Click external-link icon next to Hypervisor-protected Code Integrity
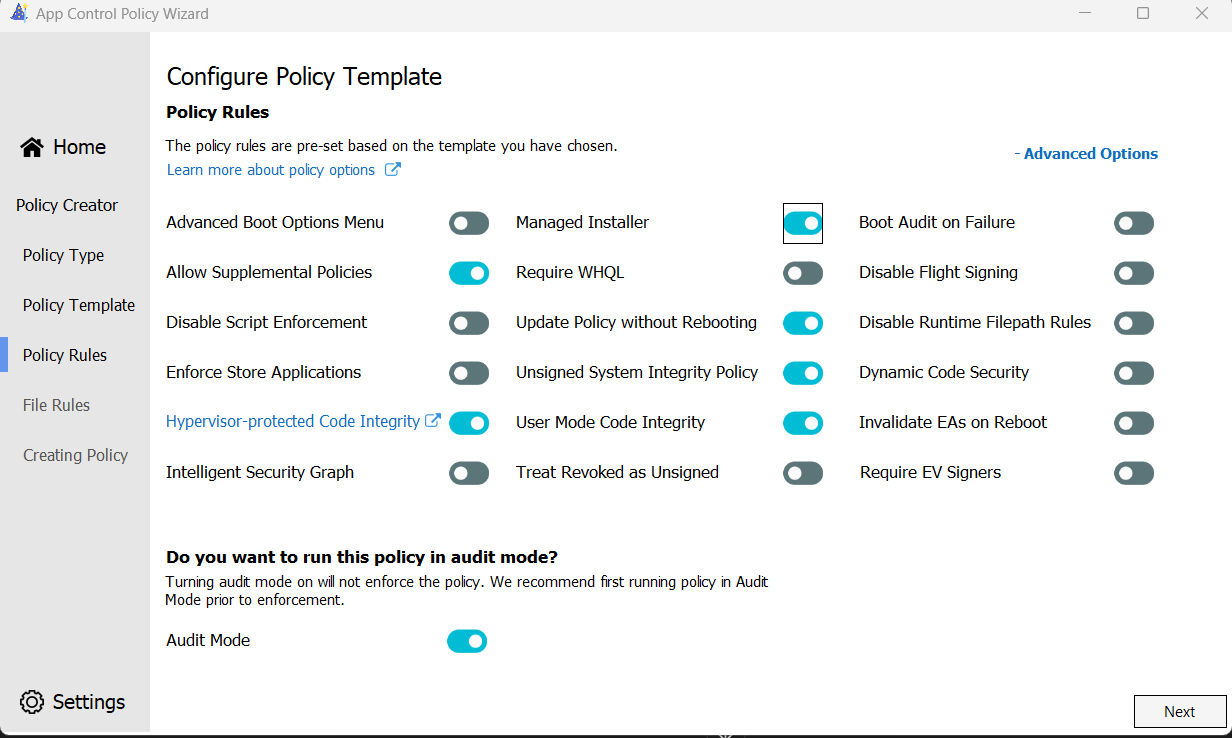The width and height of the screenshot is (1232, 738). coord(433,421)
